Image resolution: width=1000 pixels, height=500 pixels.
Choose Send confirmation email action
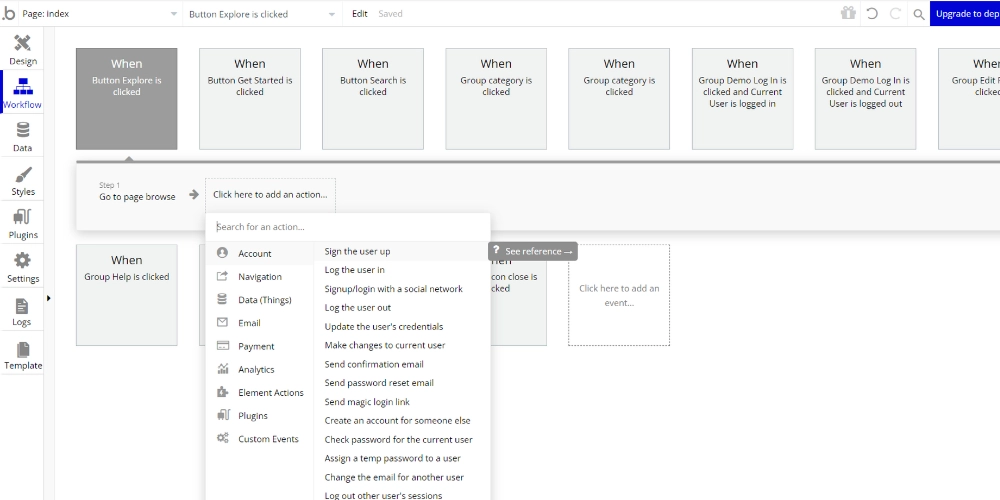pos(402,364)
